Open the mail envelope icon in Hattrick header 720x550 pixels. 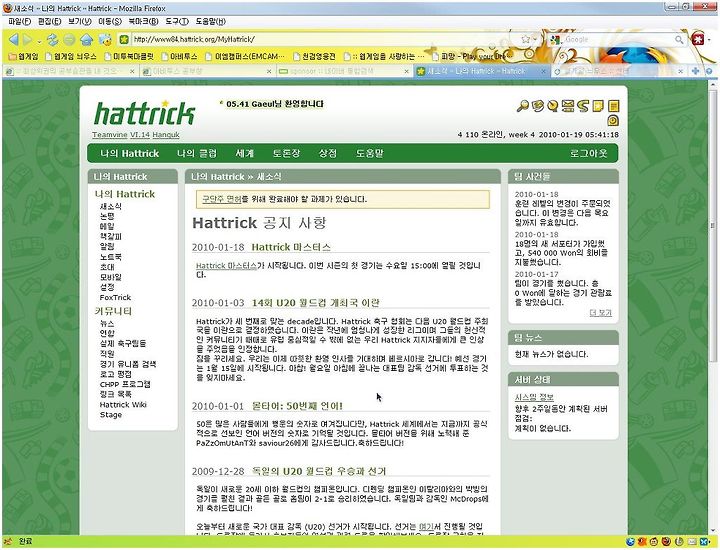coord(568,106)
